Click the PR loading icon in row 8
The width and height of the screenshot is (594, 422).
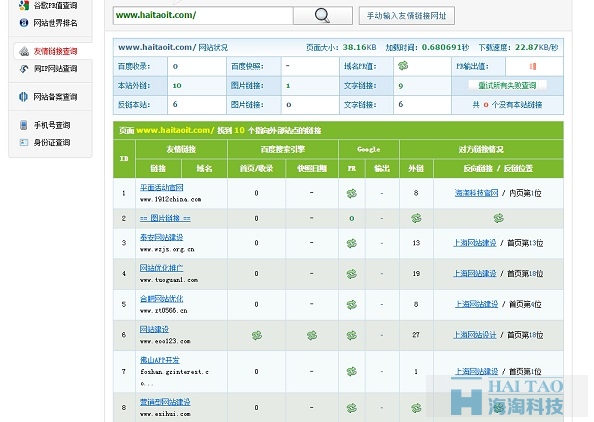pos(352,408)
